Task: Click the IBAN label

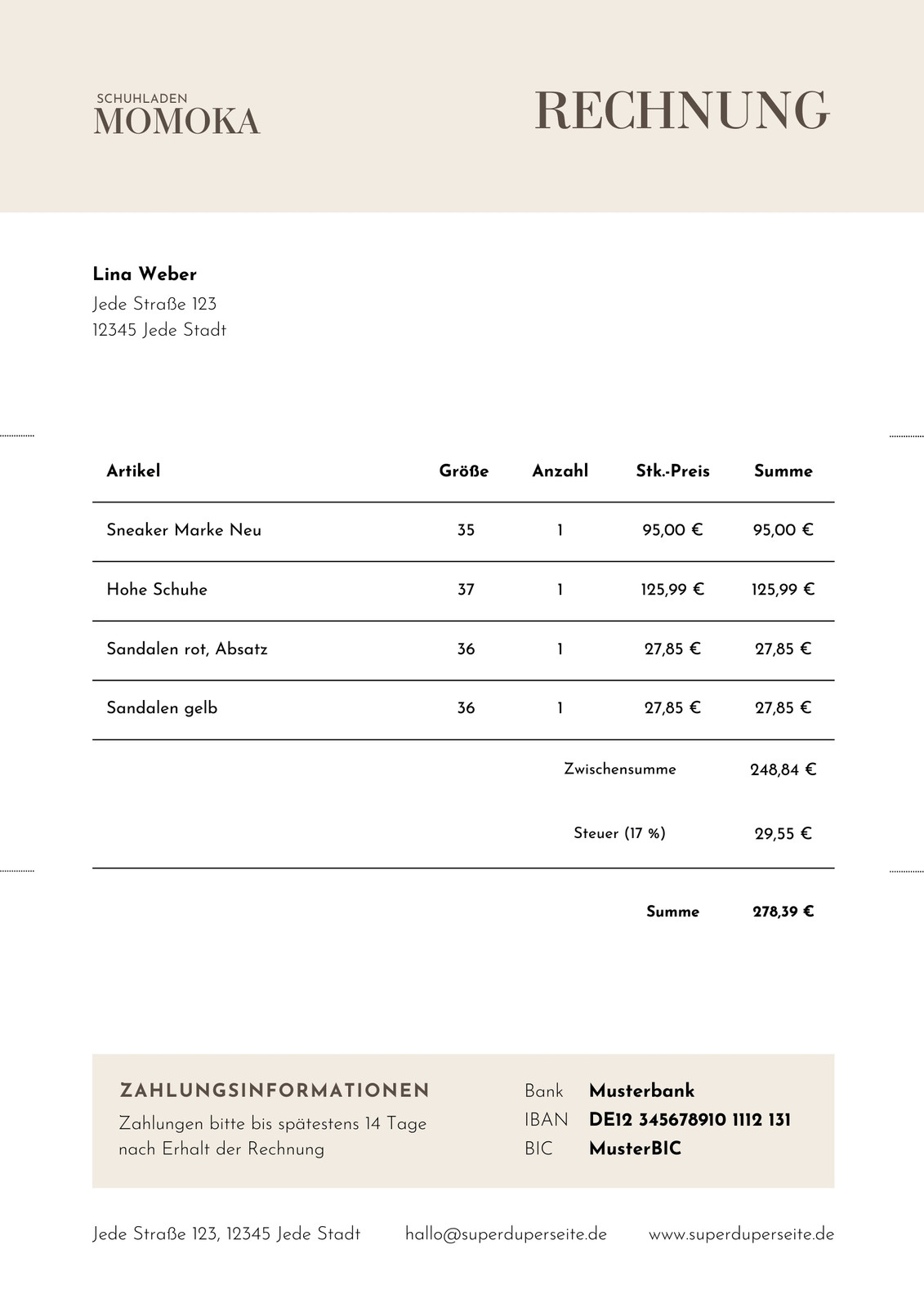Action: [547, 1120]
